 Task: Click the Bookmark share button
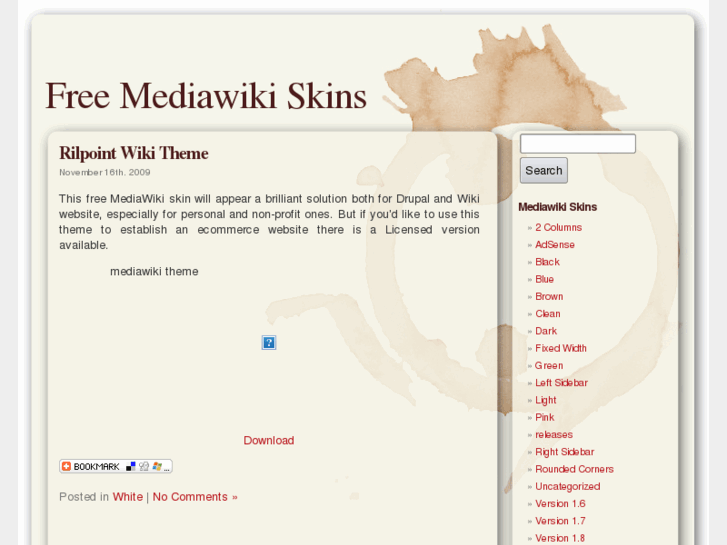[x=116, y=466]
